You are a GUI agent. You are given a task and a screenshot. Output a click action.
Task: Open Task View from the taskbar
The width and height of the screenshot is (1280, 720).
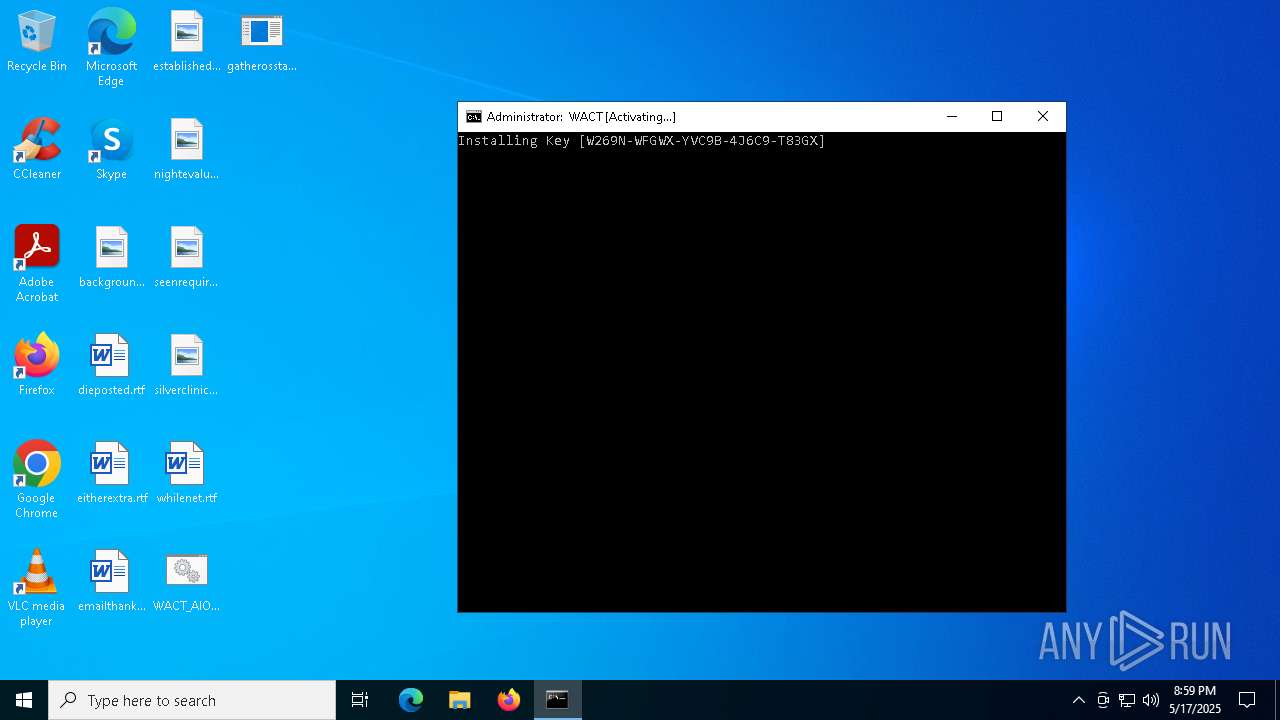coord(360,700)
